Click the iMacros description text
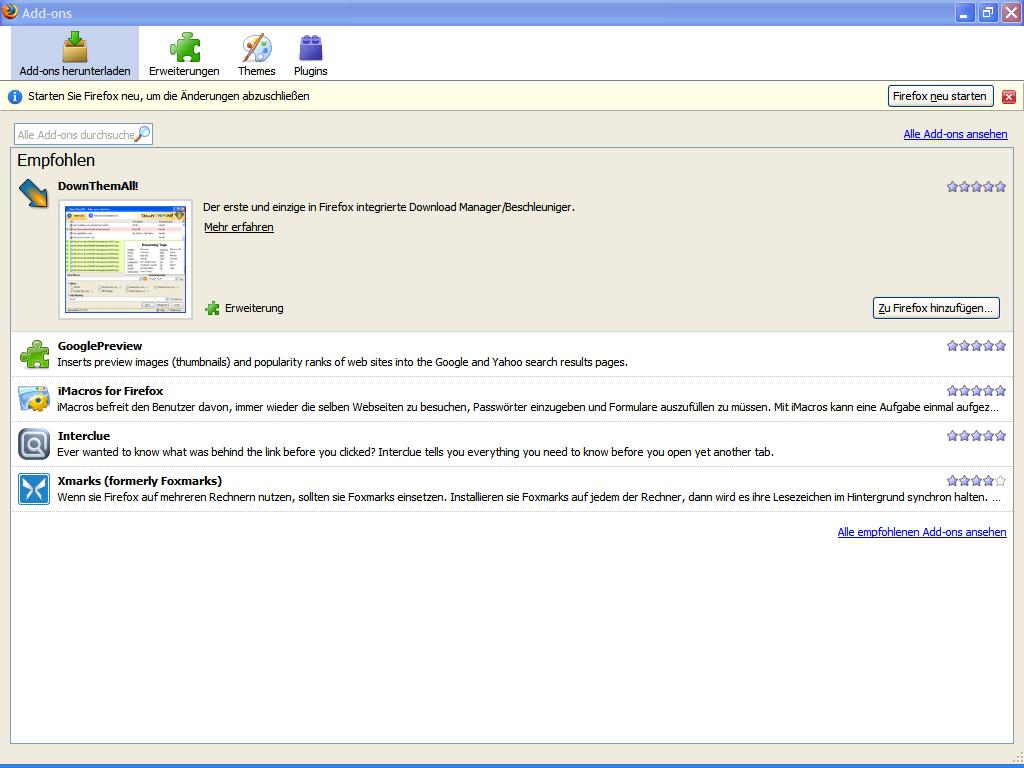 coord(528,408)
